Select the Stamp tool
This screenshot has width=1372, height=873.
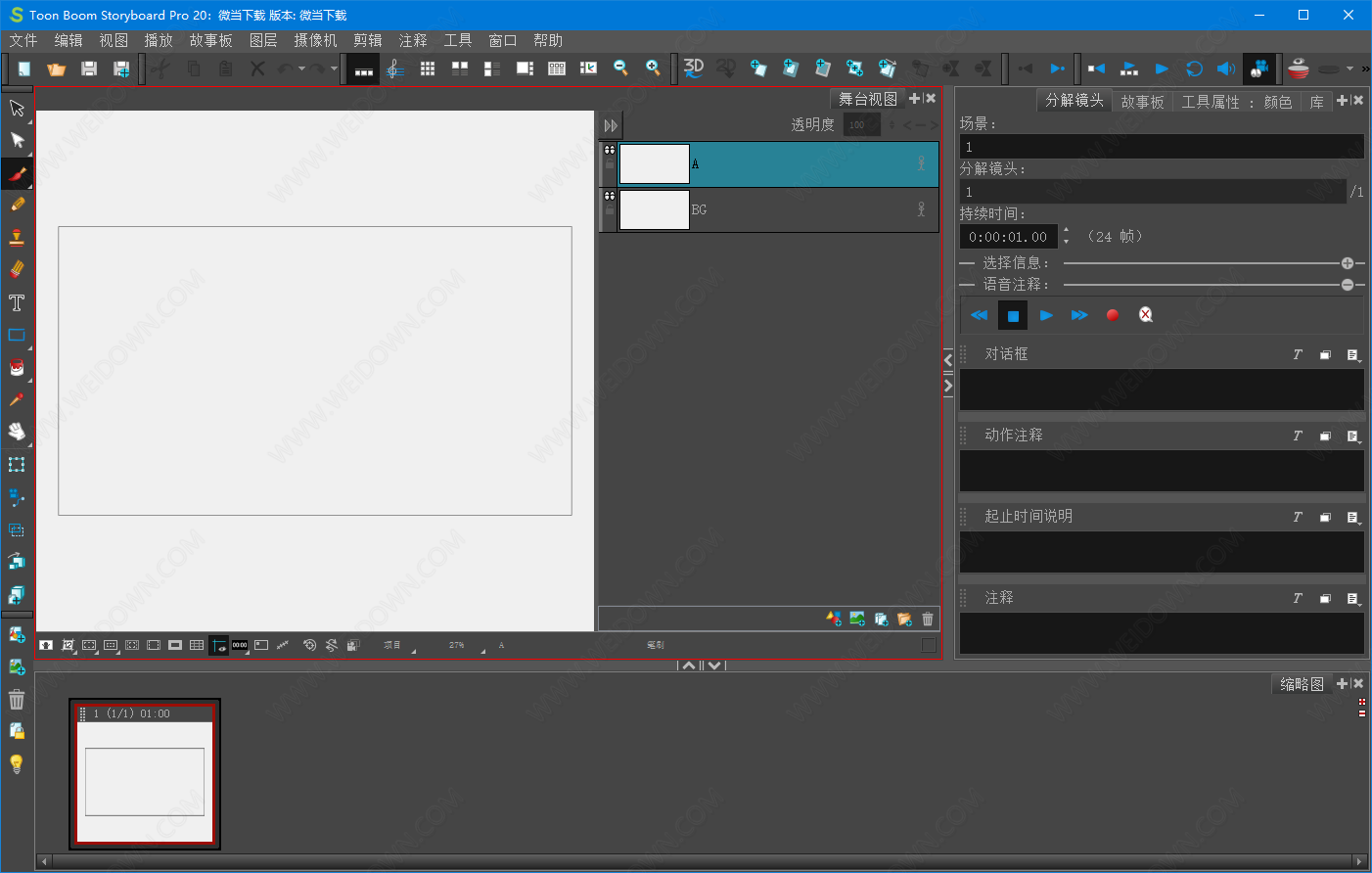click(x=17, y=238)
